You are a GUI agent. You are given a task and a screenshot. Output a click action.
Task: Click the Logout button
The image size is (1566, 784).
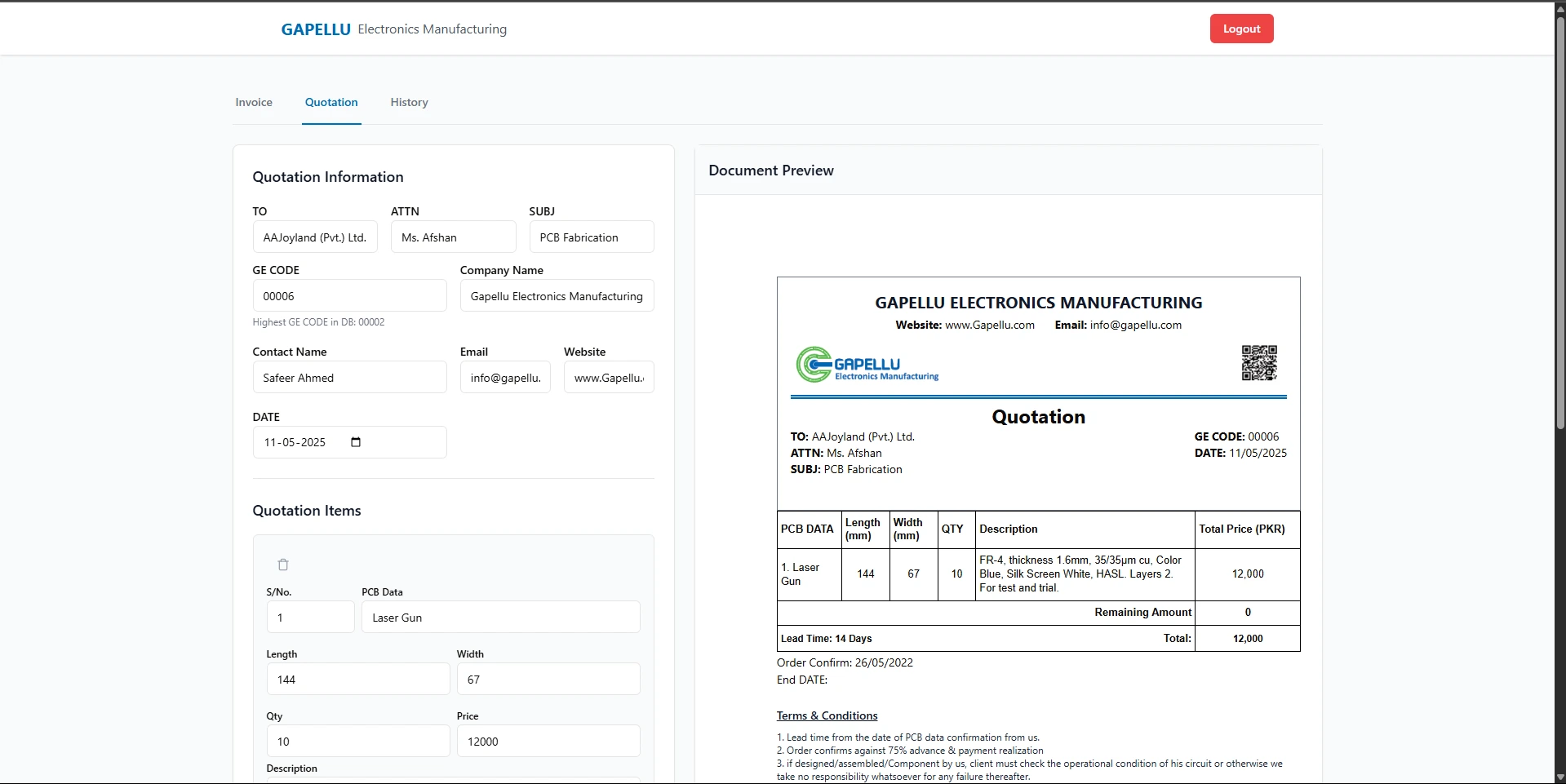(1241, 29)
